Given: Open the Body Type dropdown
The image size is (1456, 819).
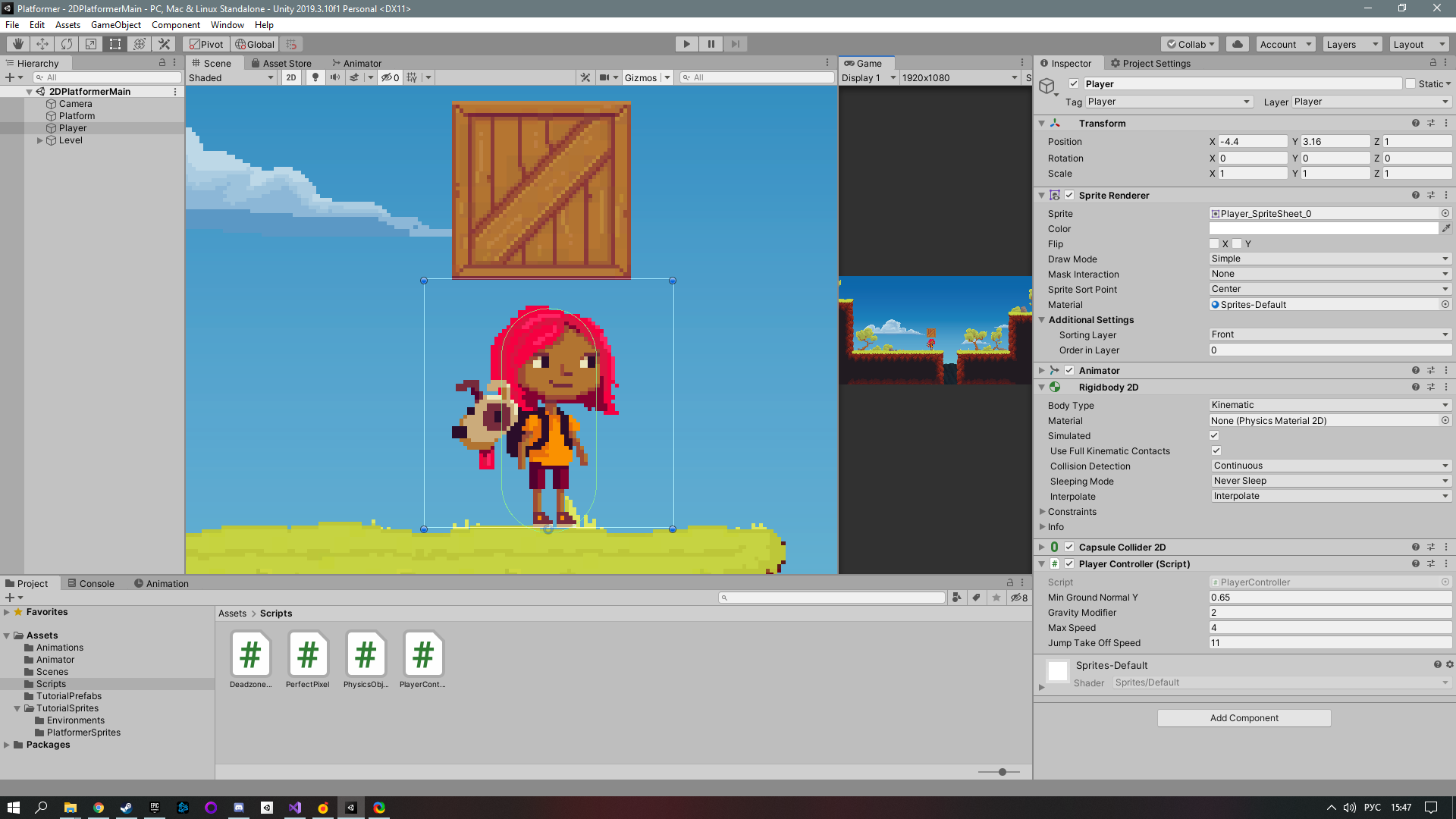Looking at the screenshot, I should pos(1330,405).
